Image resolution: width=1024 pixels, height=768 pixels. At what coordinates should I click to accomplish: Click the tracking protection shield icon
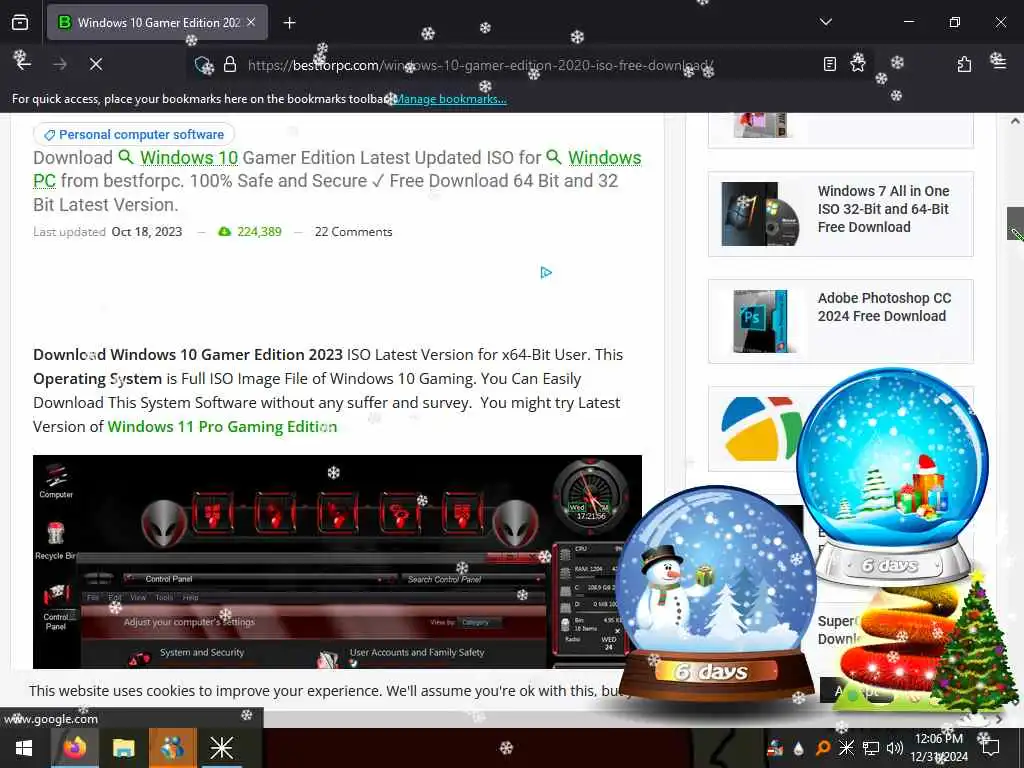204,65
